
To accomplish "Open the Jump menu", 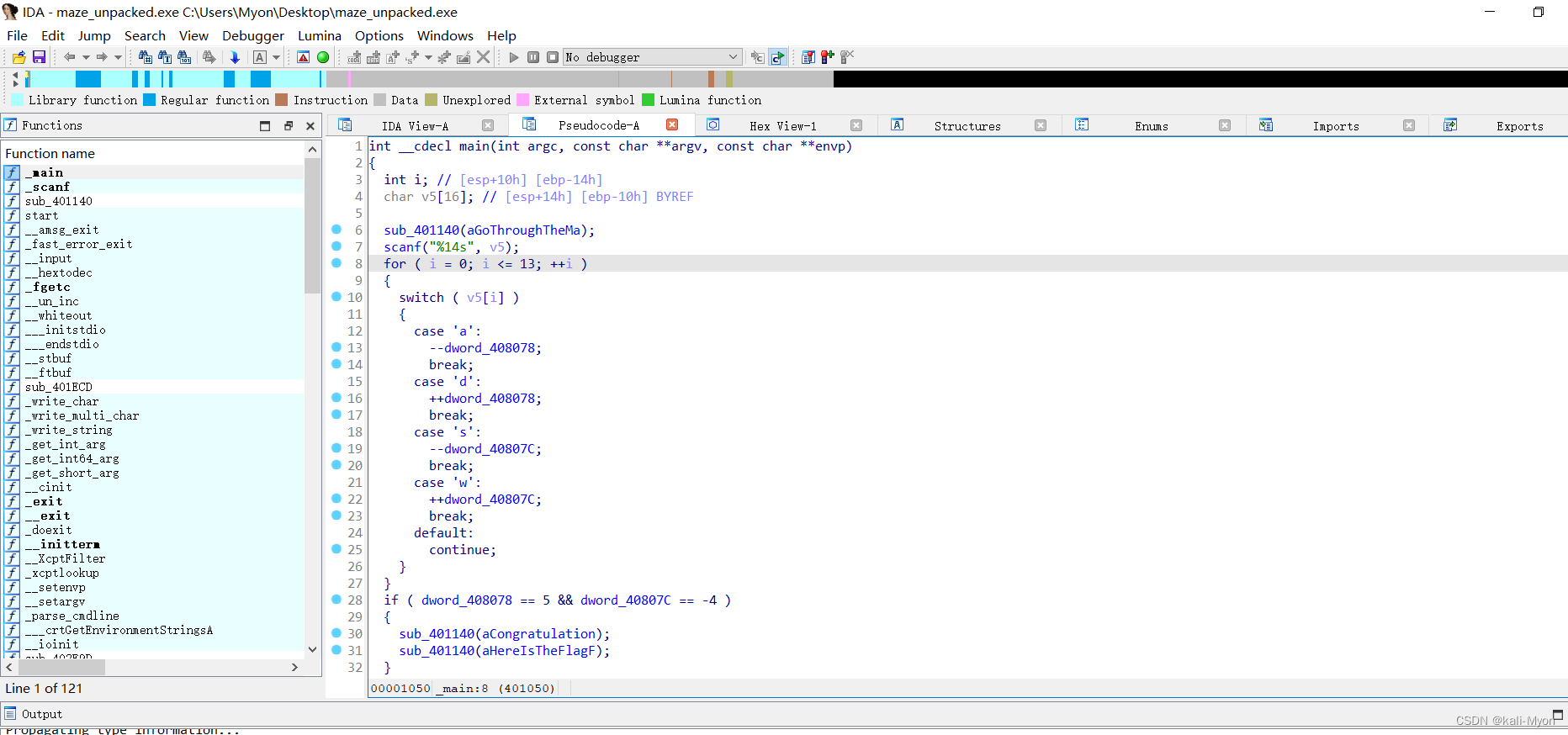I will 94,35.
